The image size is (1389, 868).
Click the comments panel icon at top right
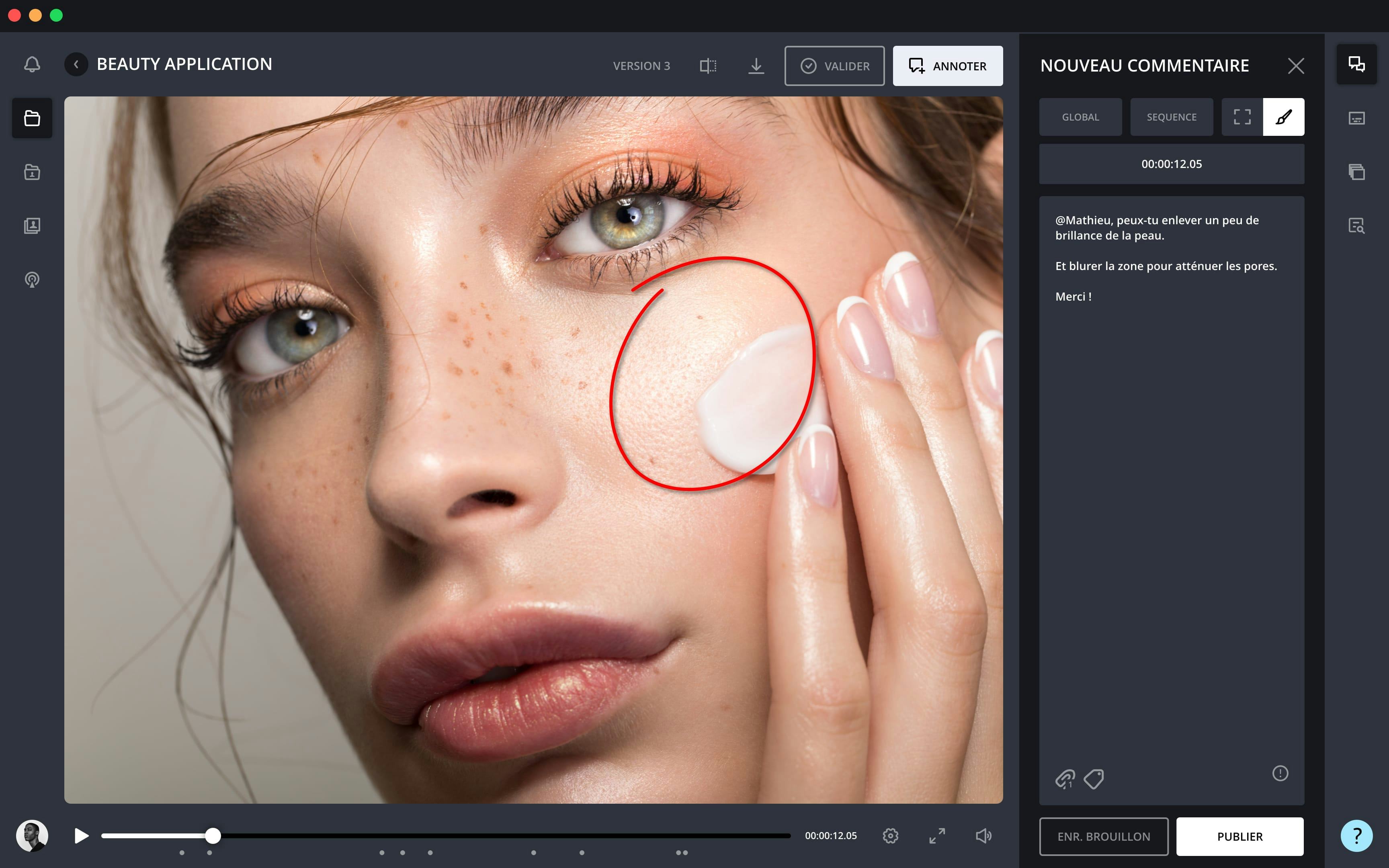pyautogui.click(x=1356, y=64)
